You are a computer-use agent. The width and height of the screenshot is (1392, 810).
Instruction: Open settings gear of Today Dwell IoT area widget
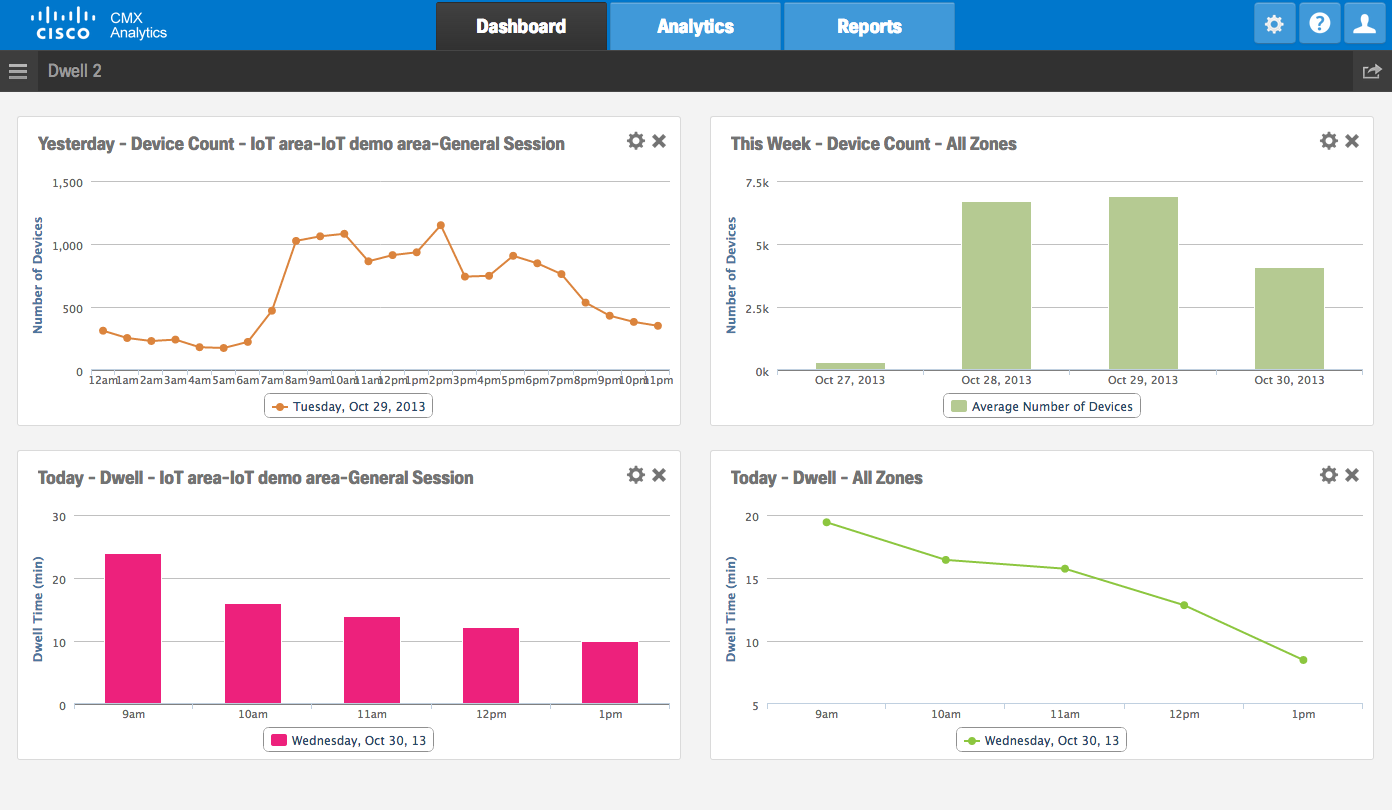pyautogui.click(x=635, y=475)
